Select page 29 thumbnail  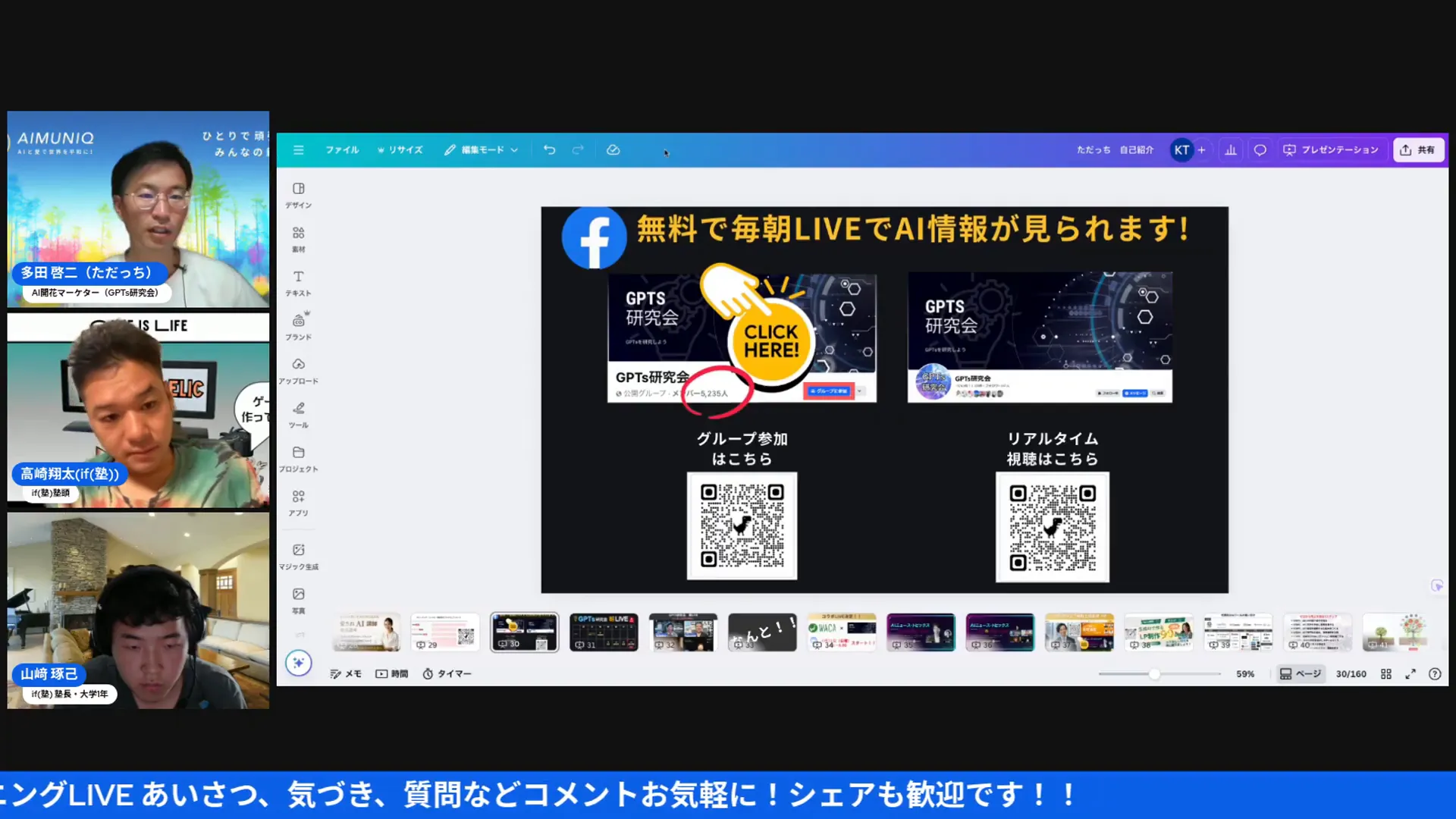(445, 632)
